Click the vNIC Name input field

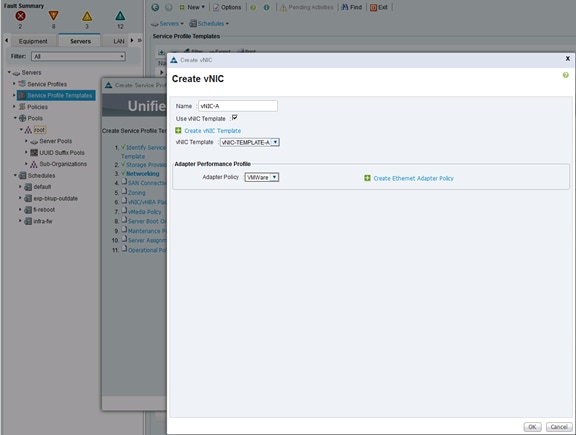coord(238,106)
